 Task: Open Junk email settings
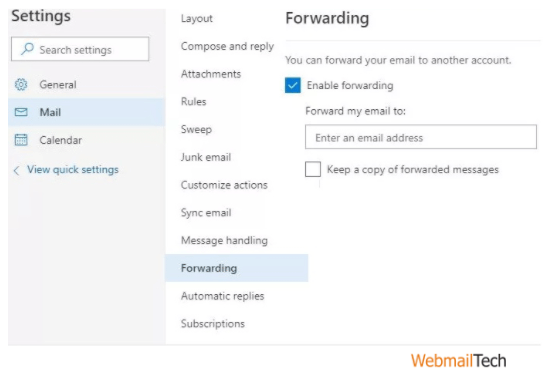click(206, 157)
